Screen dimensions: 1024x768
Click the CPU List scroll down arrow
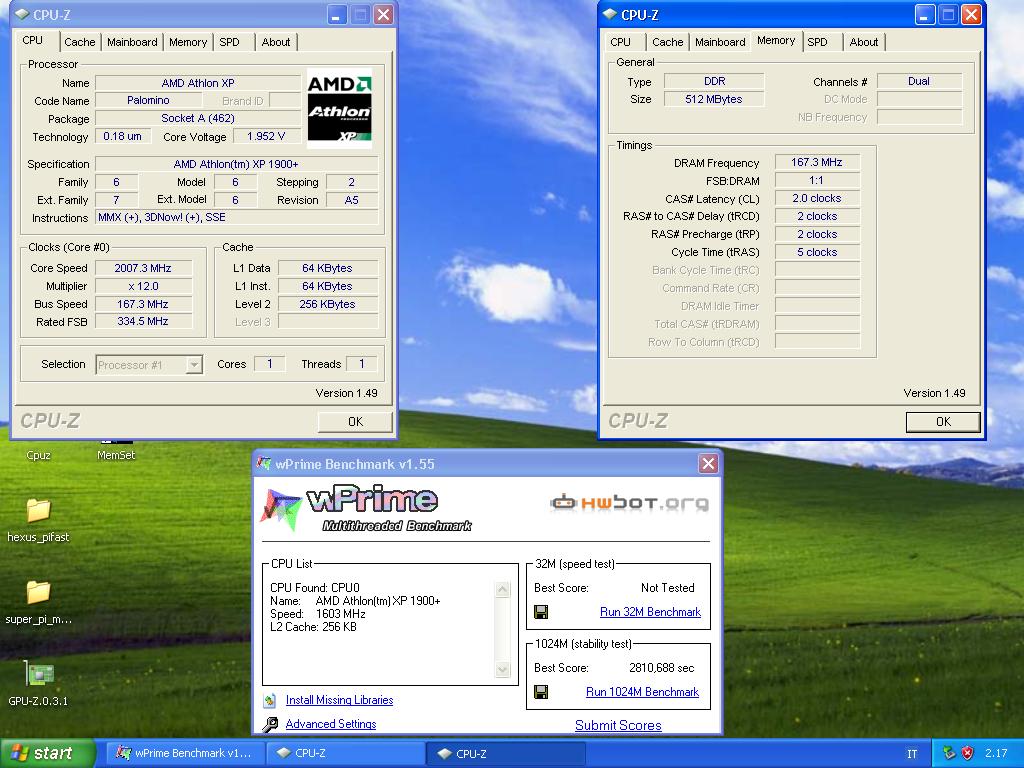click(503, 669)
